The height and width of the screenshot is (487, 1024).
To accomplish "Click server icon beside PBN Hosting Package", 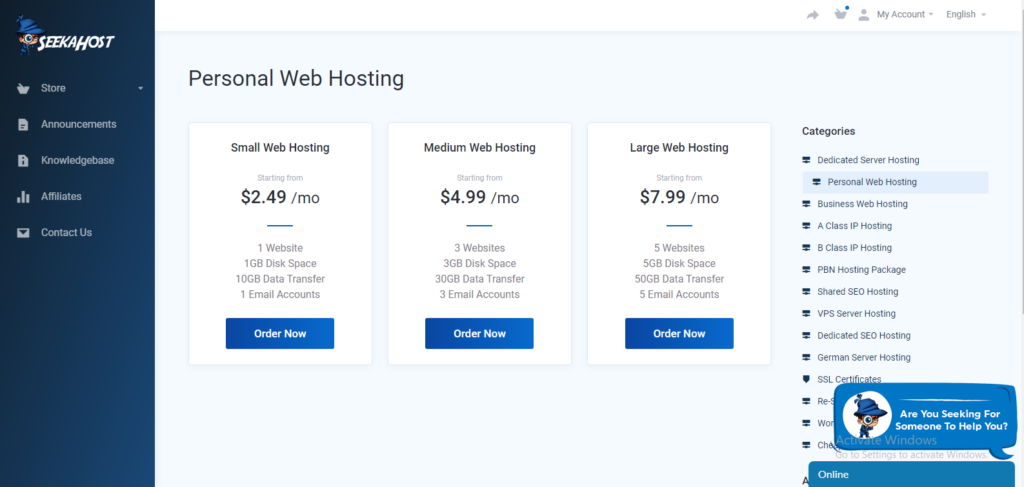I will [x=807, y=270].
